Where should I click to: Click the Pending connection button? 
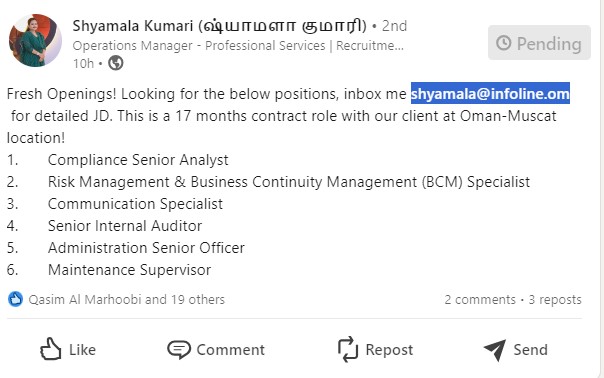[539, 43]
